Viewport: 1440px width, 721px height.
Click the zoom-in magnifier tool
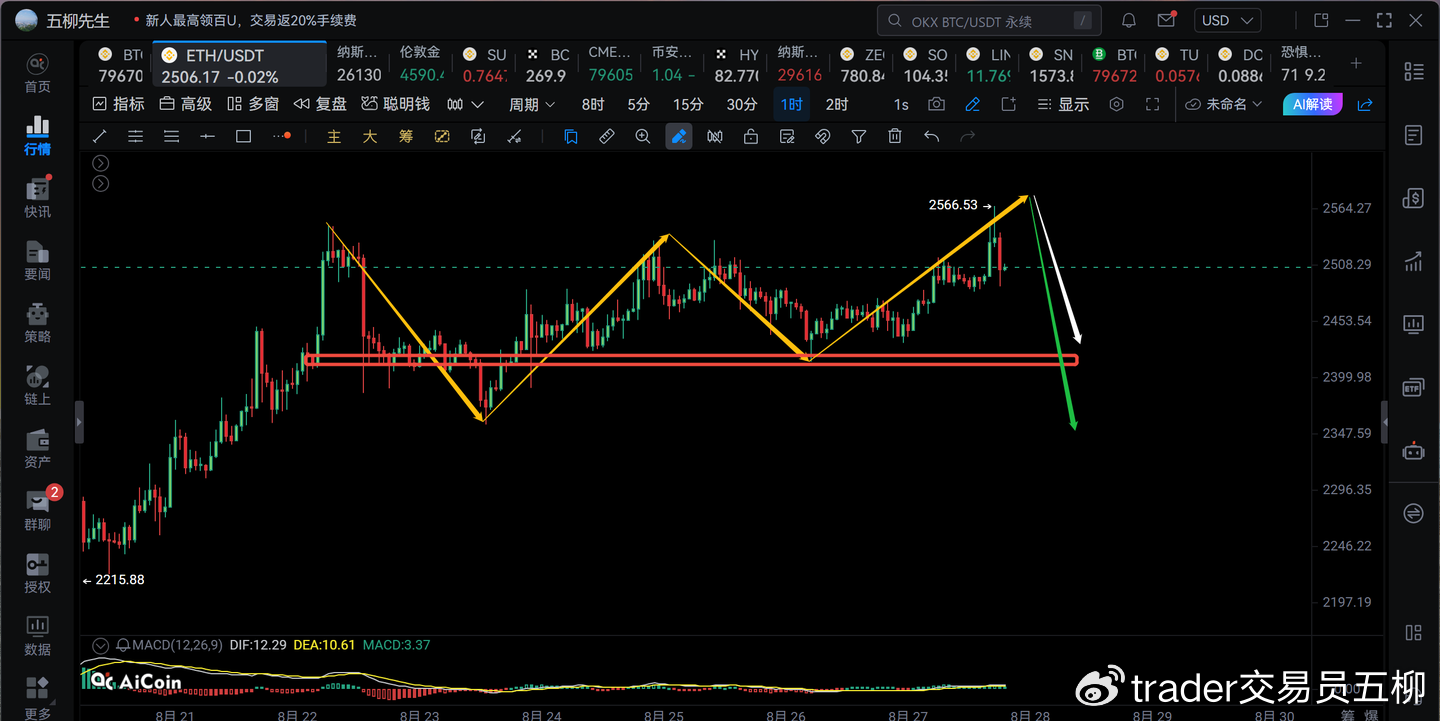[x=643, y=137]
